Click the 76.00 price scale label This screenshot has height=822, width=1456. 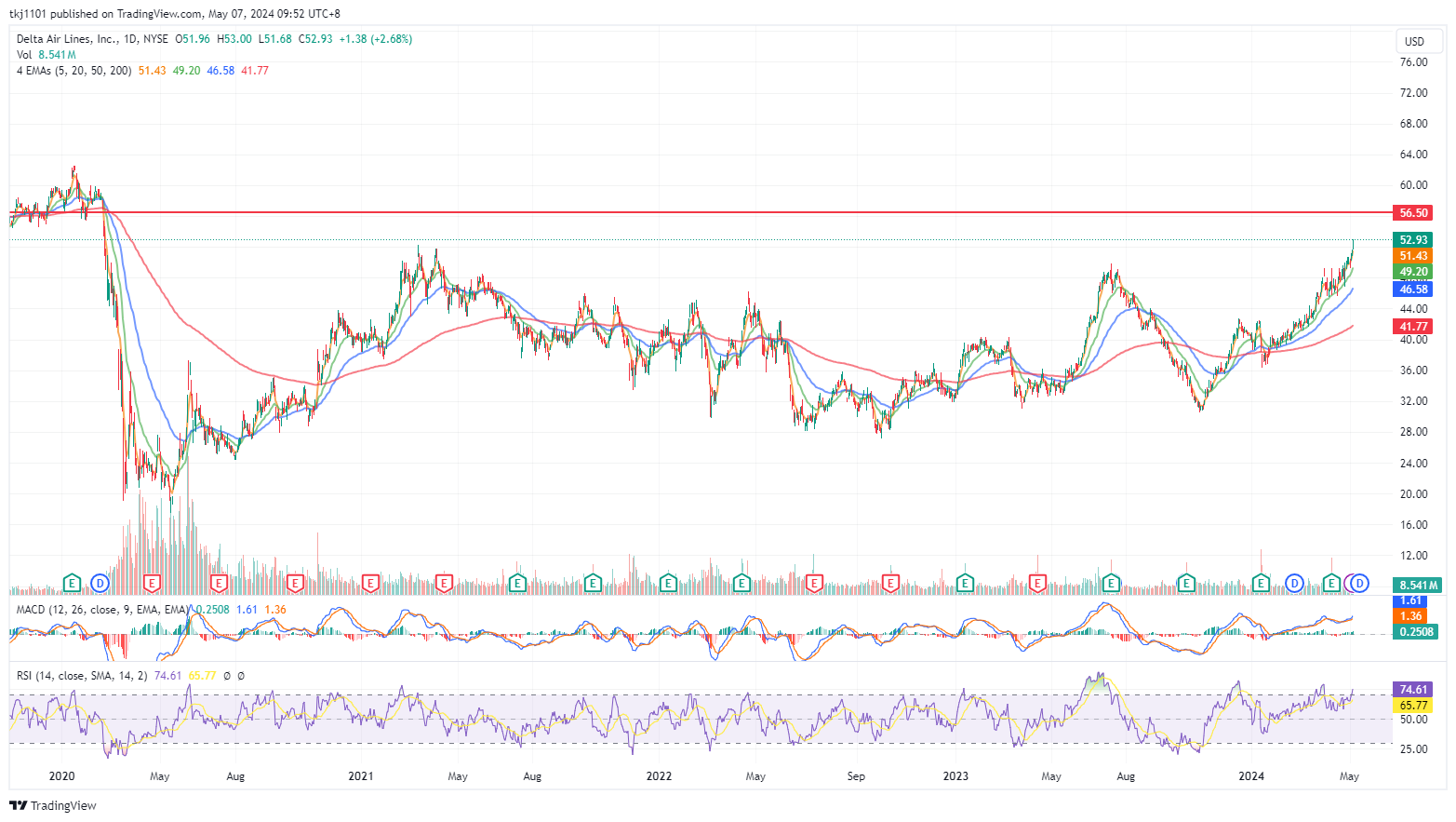click(x=1413, y=62)
